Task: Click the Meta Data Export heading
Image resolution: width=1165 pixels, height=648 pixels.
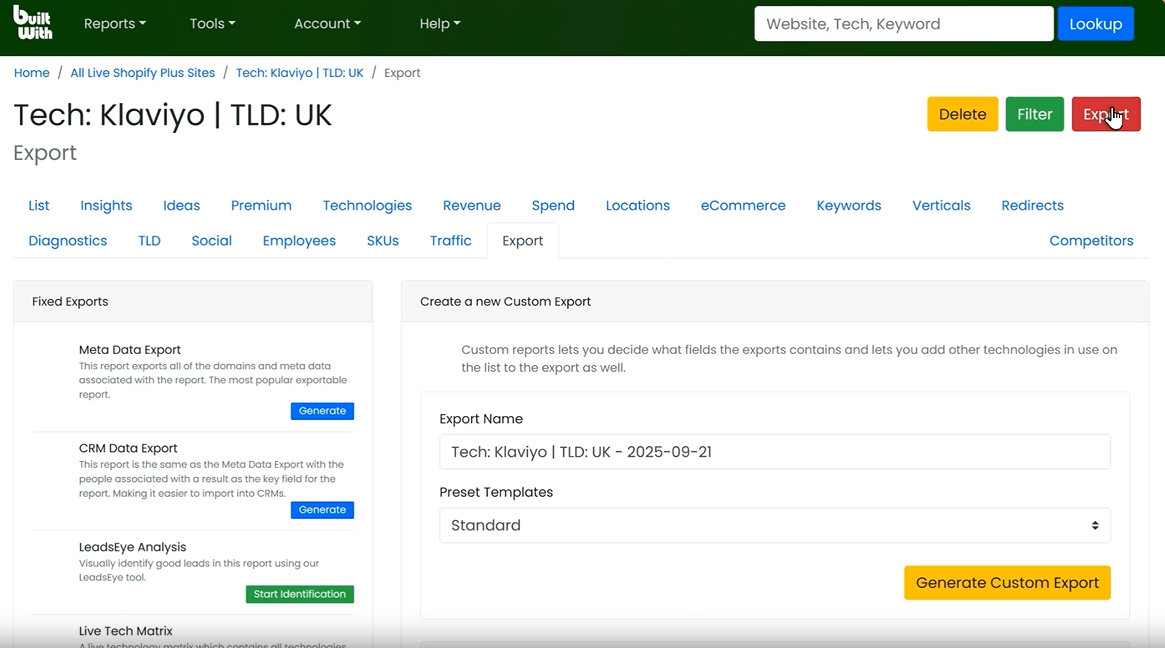Action: click(130, 350)
